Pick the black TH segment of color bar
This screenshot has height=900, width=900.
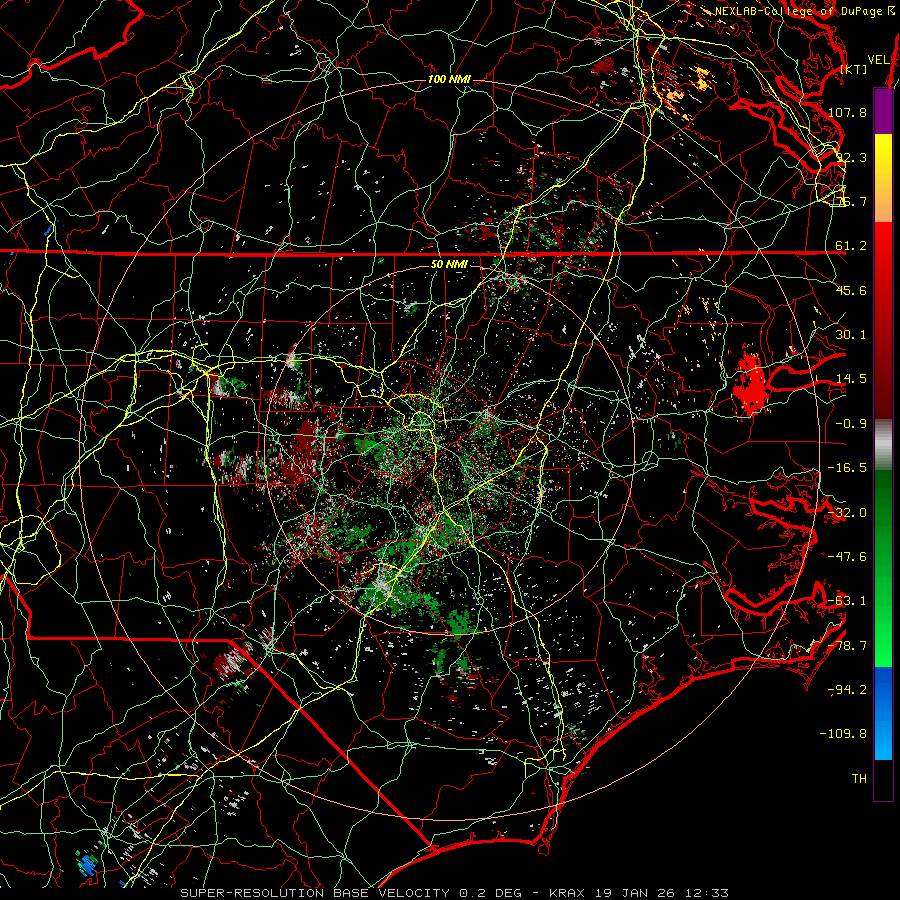coord(883,780)
